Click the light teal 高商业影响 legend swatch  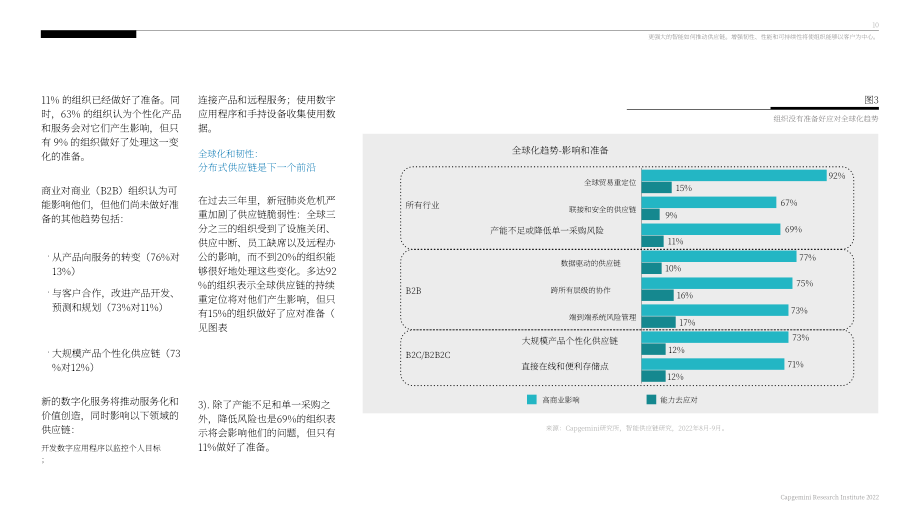click(532, 399)
